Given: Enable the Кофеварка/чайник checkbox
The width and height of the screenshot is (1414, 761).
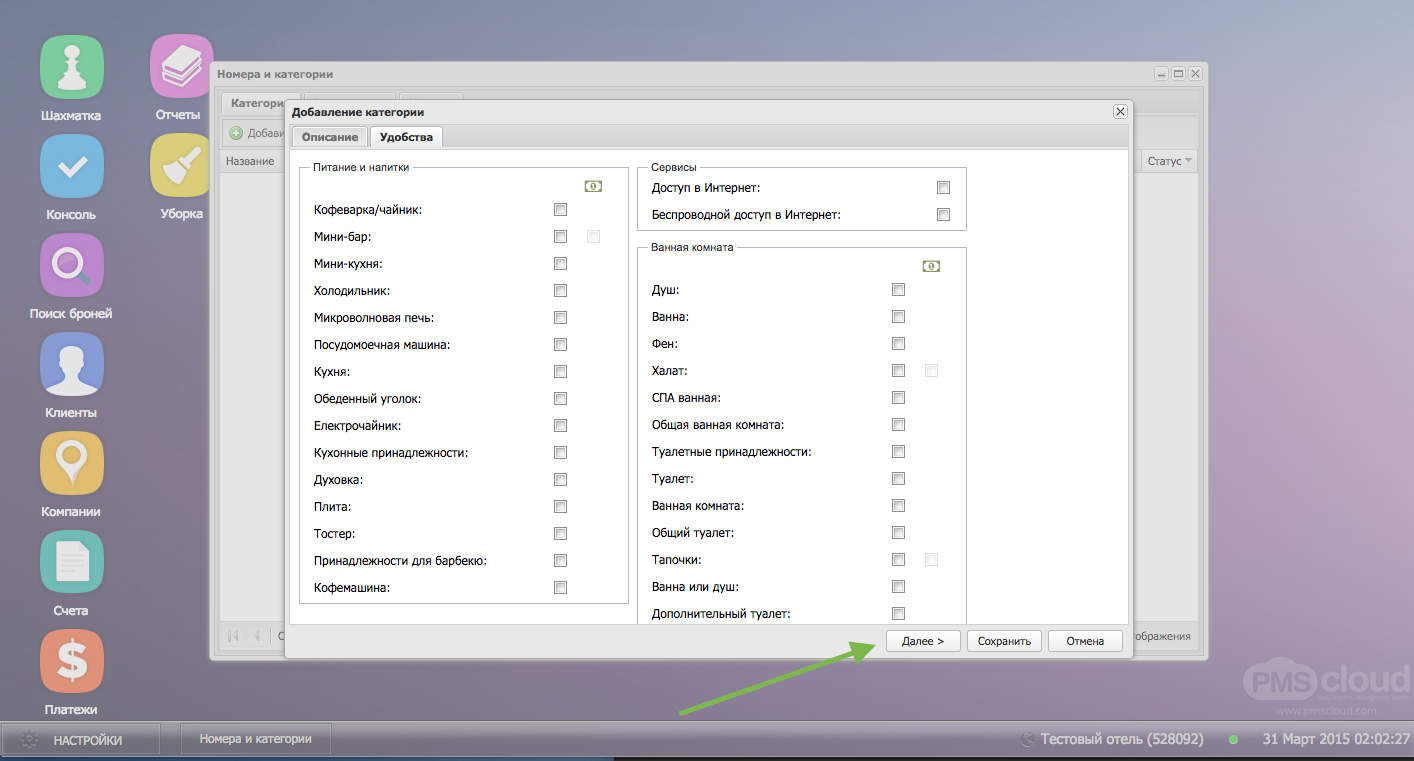Looking at the screenshot, I should [560, 210].
